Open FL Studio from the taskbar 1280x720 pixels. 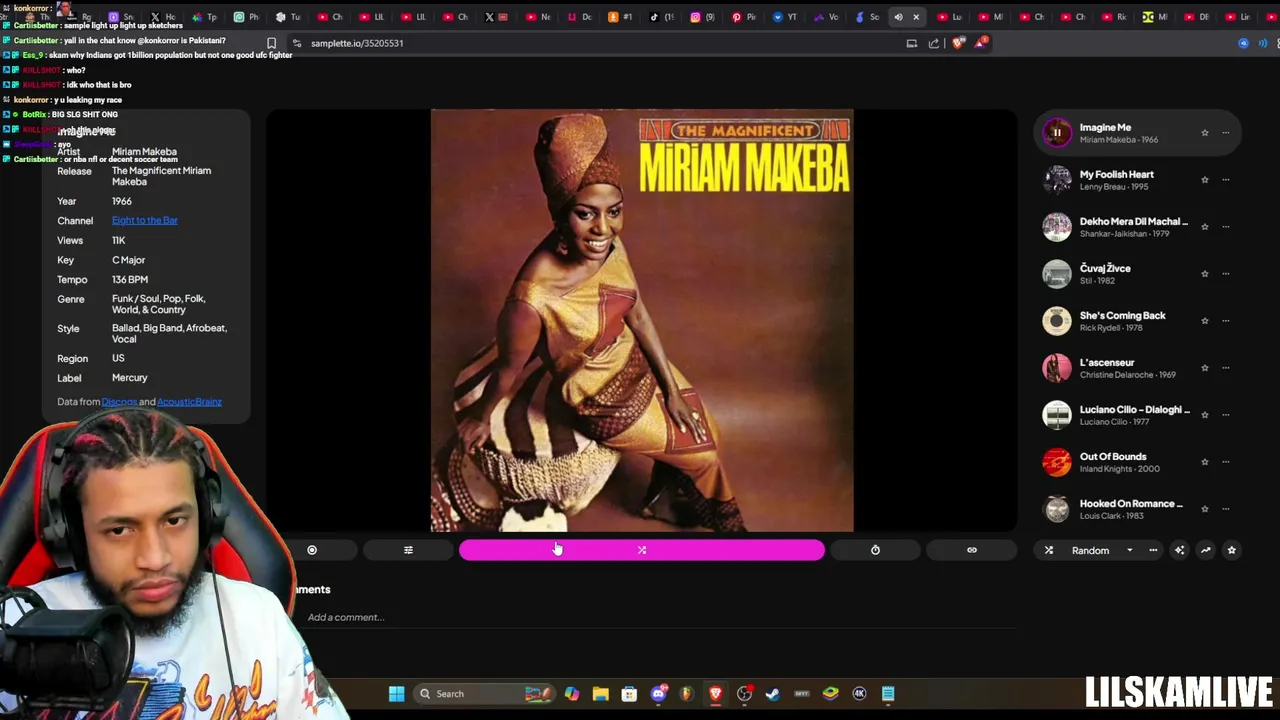tap(686, 694)
